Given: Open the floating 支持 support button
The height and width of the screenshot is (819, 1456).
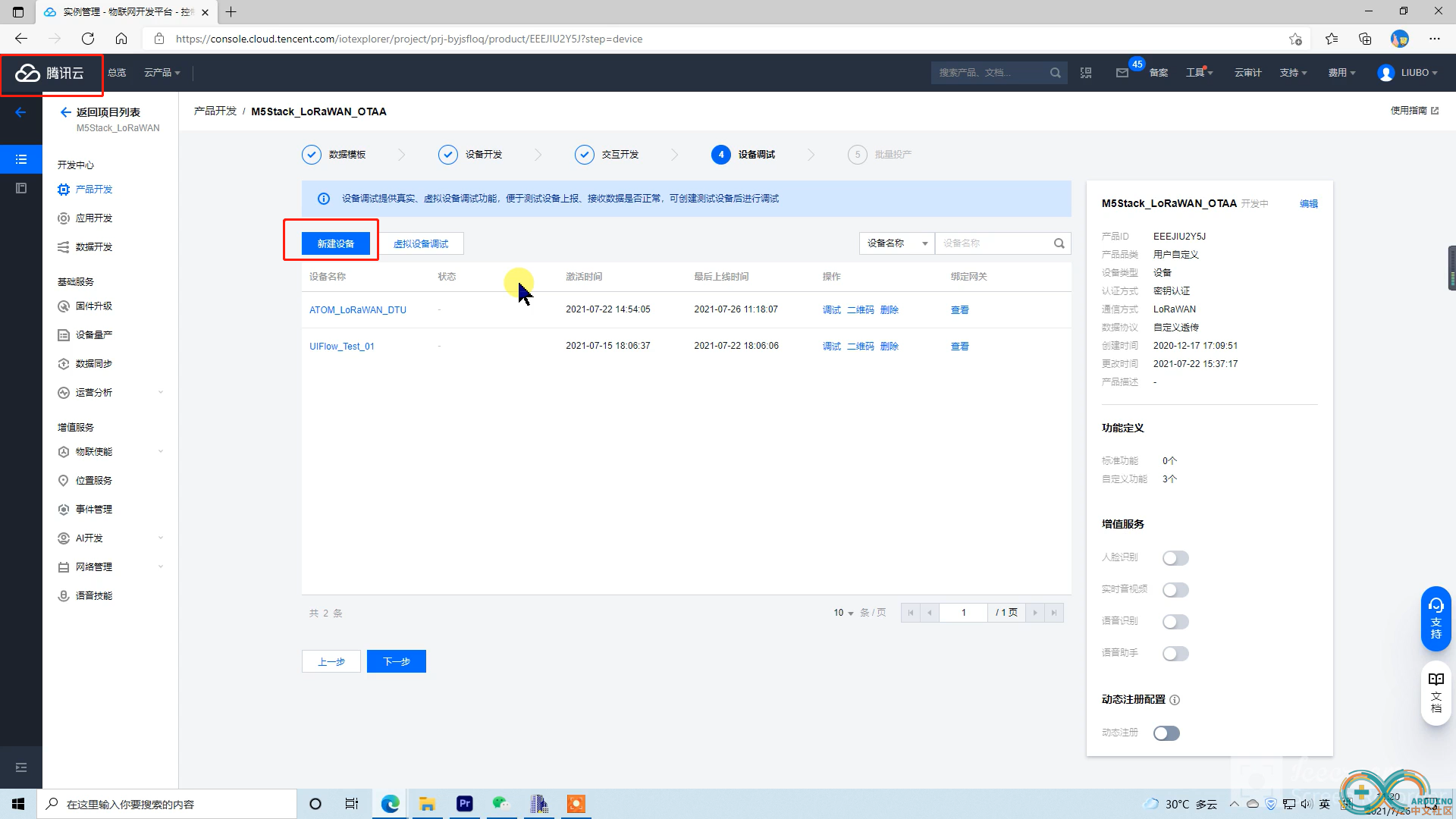Looking at the screenshot, I should 1436,619.
